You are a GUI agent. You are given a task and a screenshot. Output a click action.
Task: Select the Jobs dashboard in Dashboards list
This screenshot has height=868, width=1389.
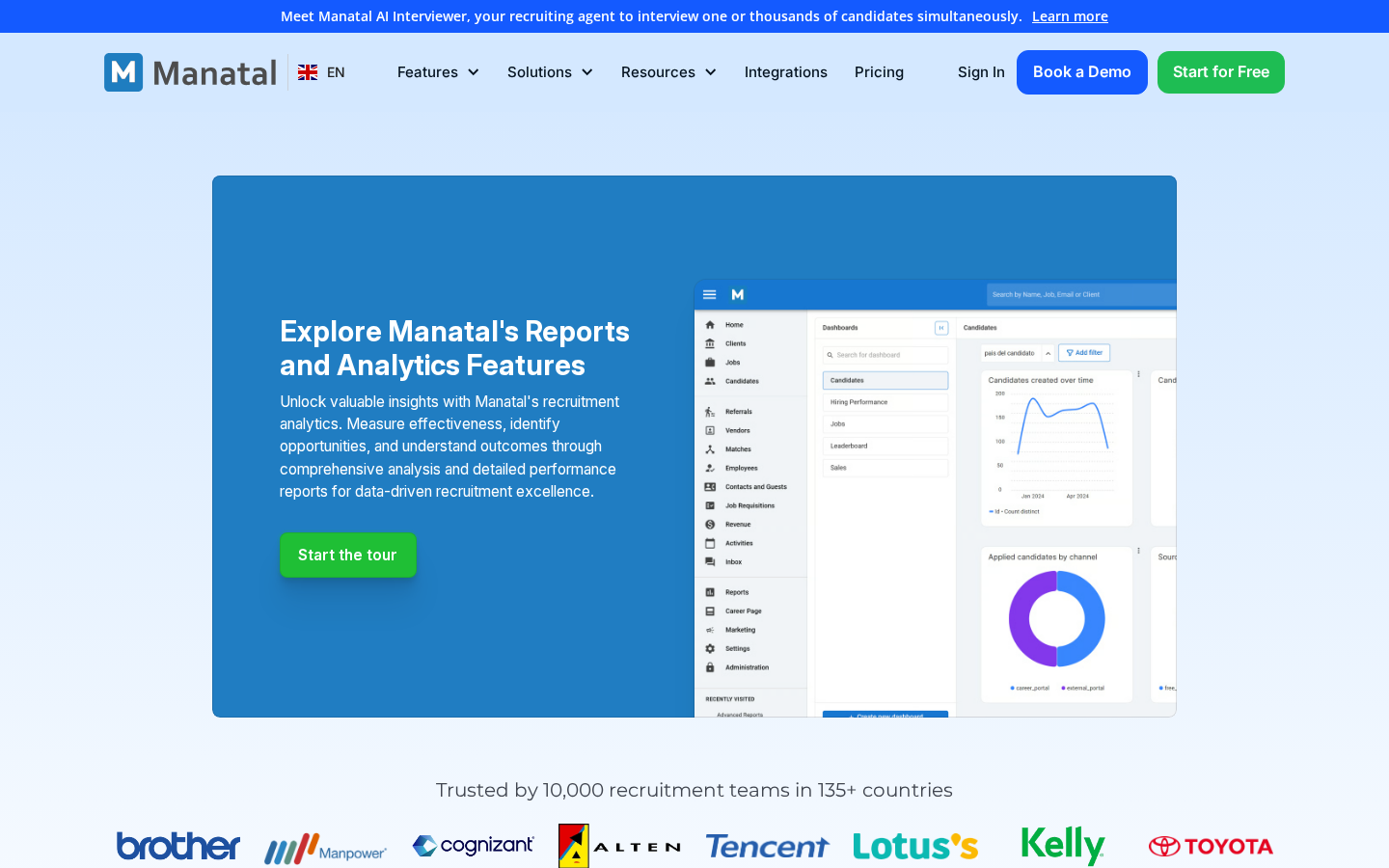pos(885,424)
